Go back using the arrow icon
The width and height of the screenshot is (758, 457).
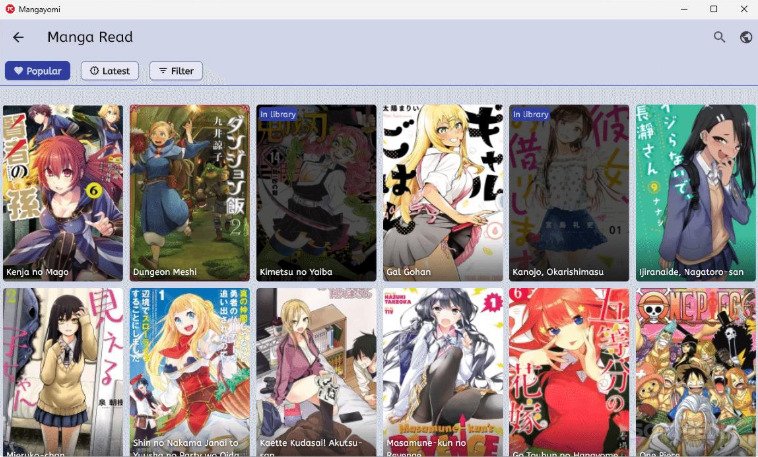(x=18, y=37)
